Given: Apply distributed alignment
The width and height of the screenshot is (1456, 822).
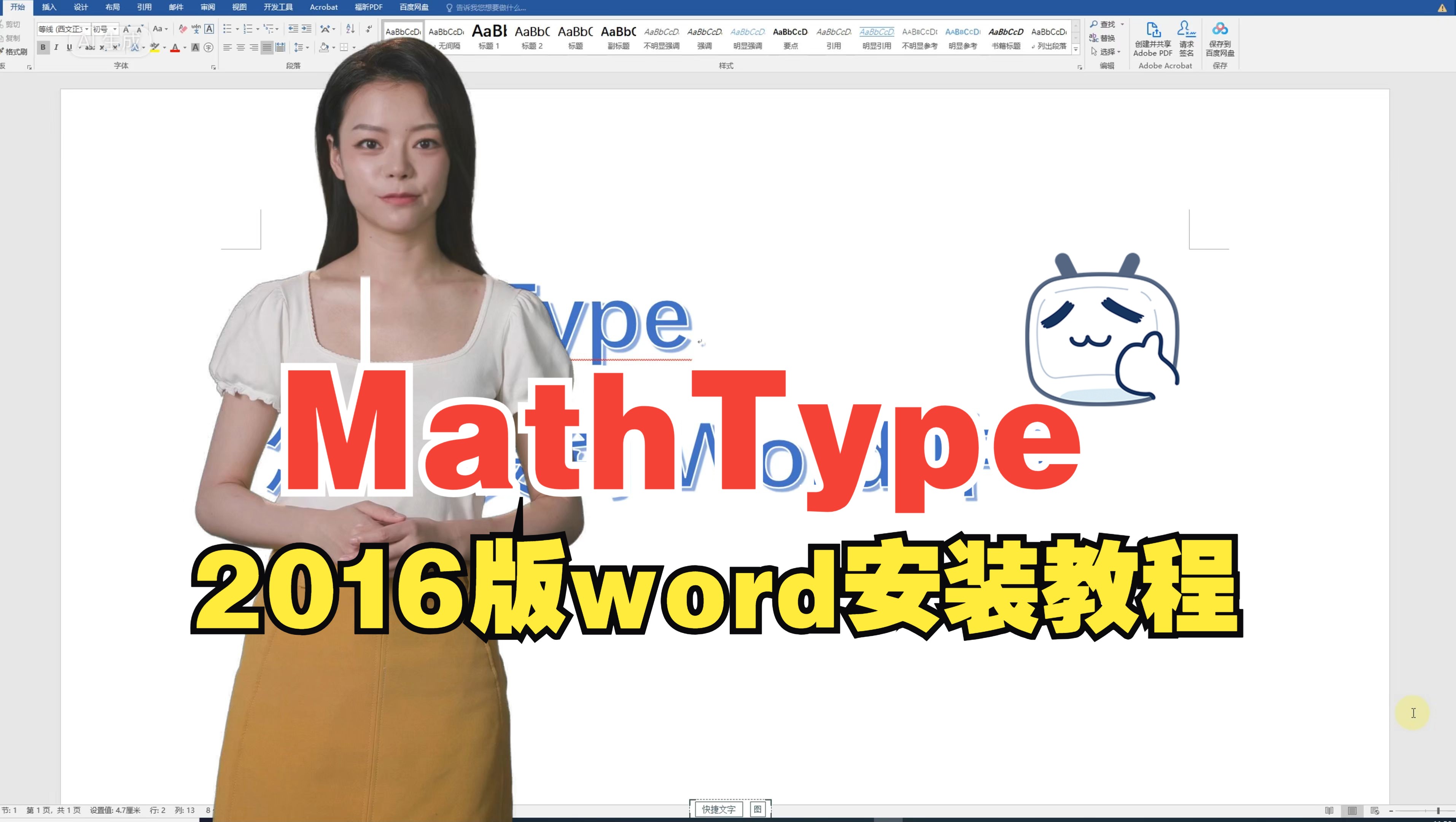Looking at the screenshot, I should 280,48.
